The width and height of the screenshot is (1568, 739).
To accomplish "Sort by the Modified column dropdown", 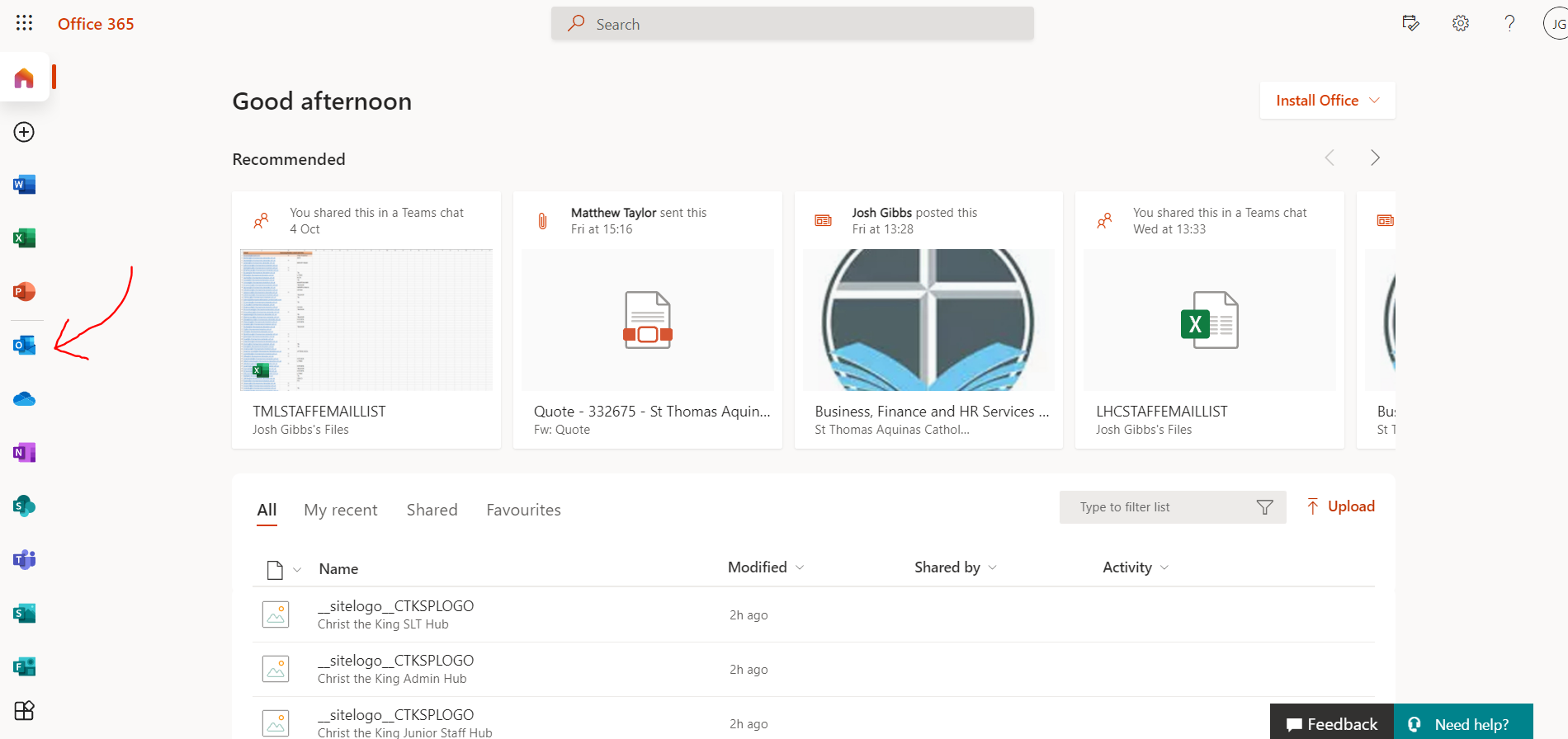I will point(766,567).
